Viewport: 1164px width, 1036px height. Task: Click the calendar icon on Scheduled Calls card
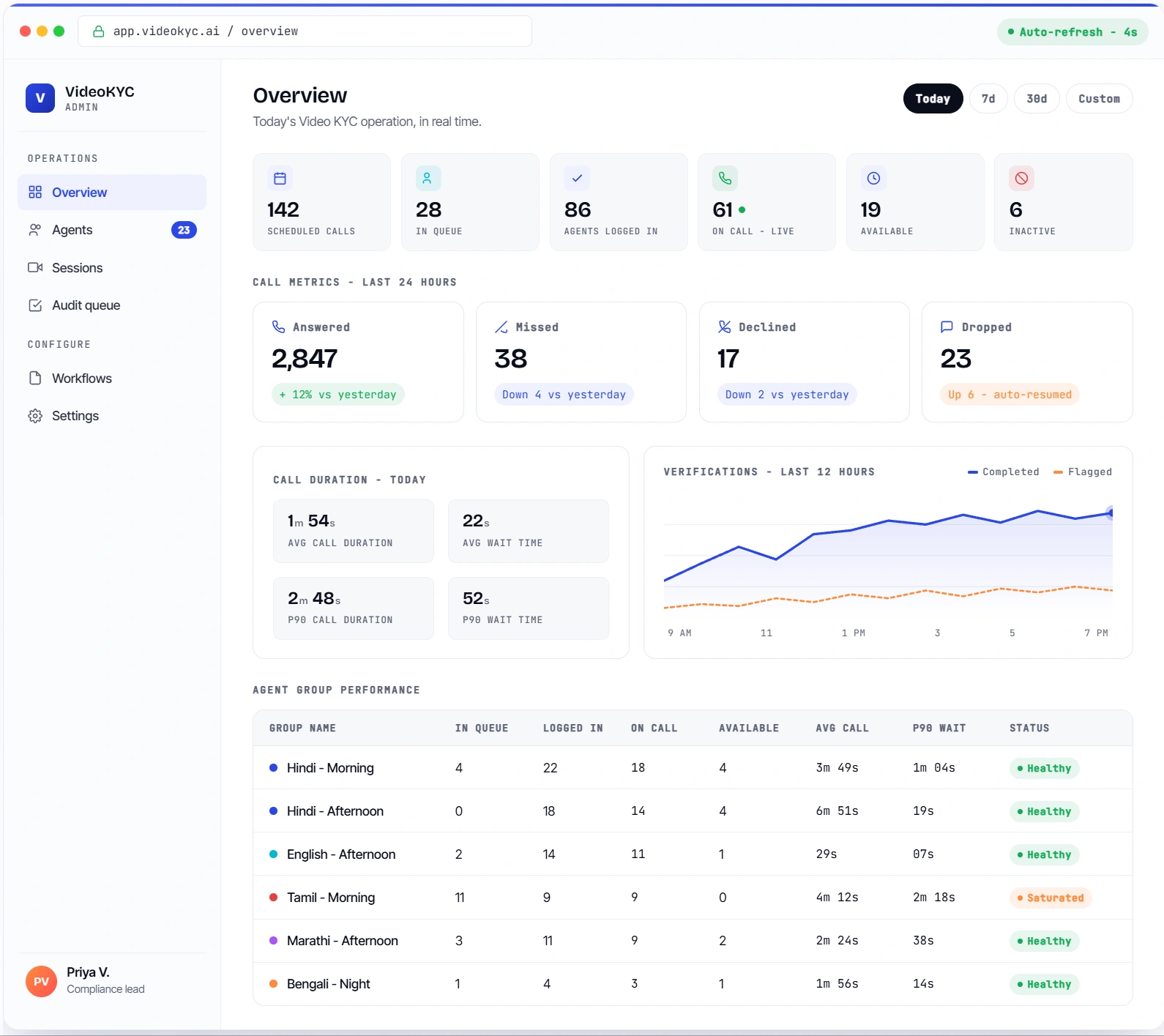[280, 179]
